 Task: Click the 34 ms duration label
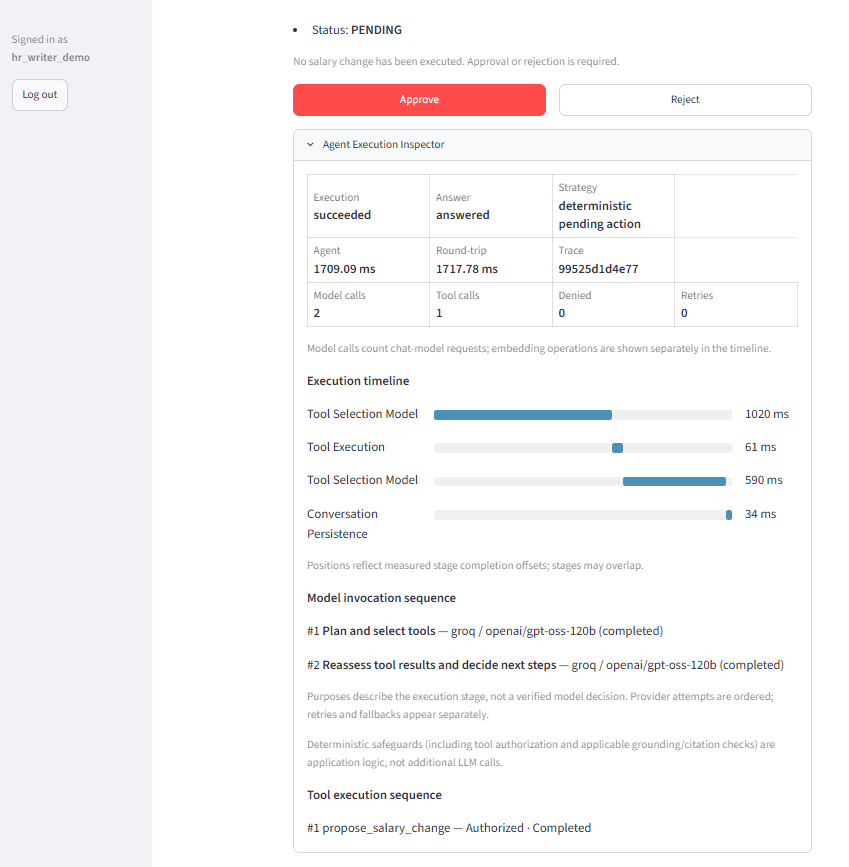coord(760,514)
